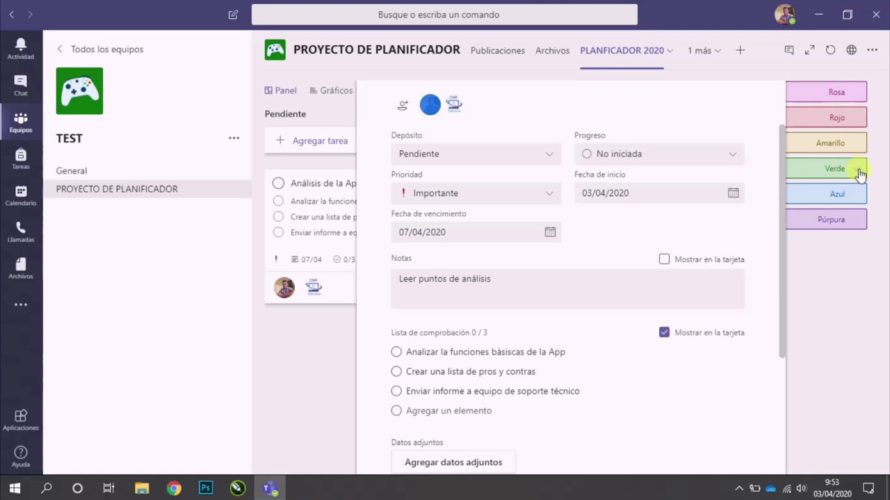Expand the PLANIFICADOR 2020 tab chevron

[x=670, y=51]
